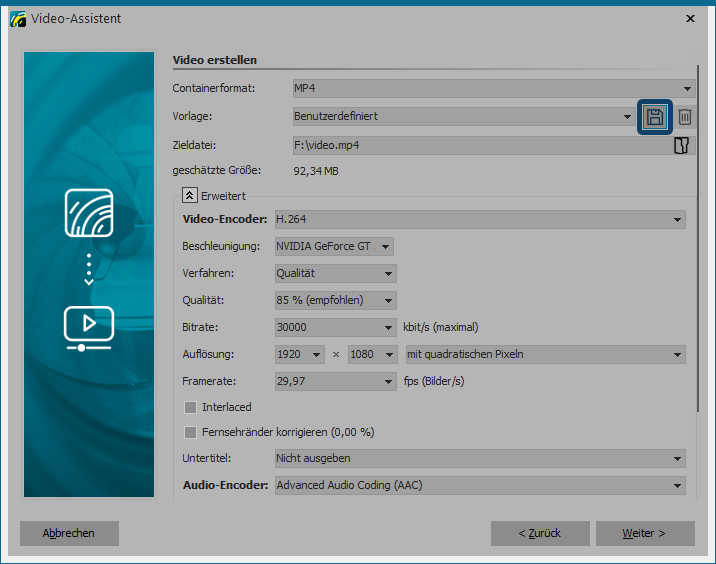This screenshot has height=564, width=716.
Task: Close the Video-Assistent dialog
Action: point(690,18)
